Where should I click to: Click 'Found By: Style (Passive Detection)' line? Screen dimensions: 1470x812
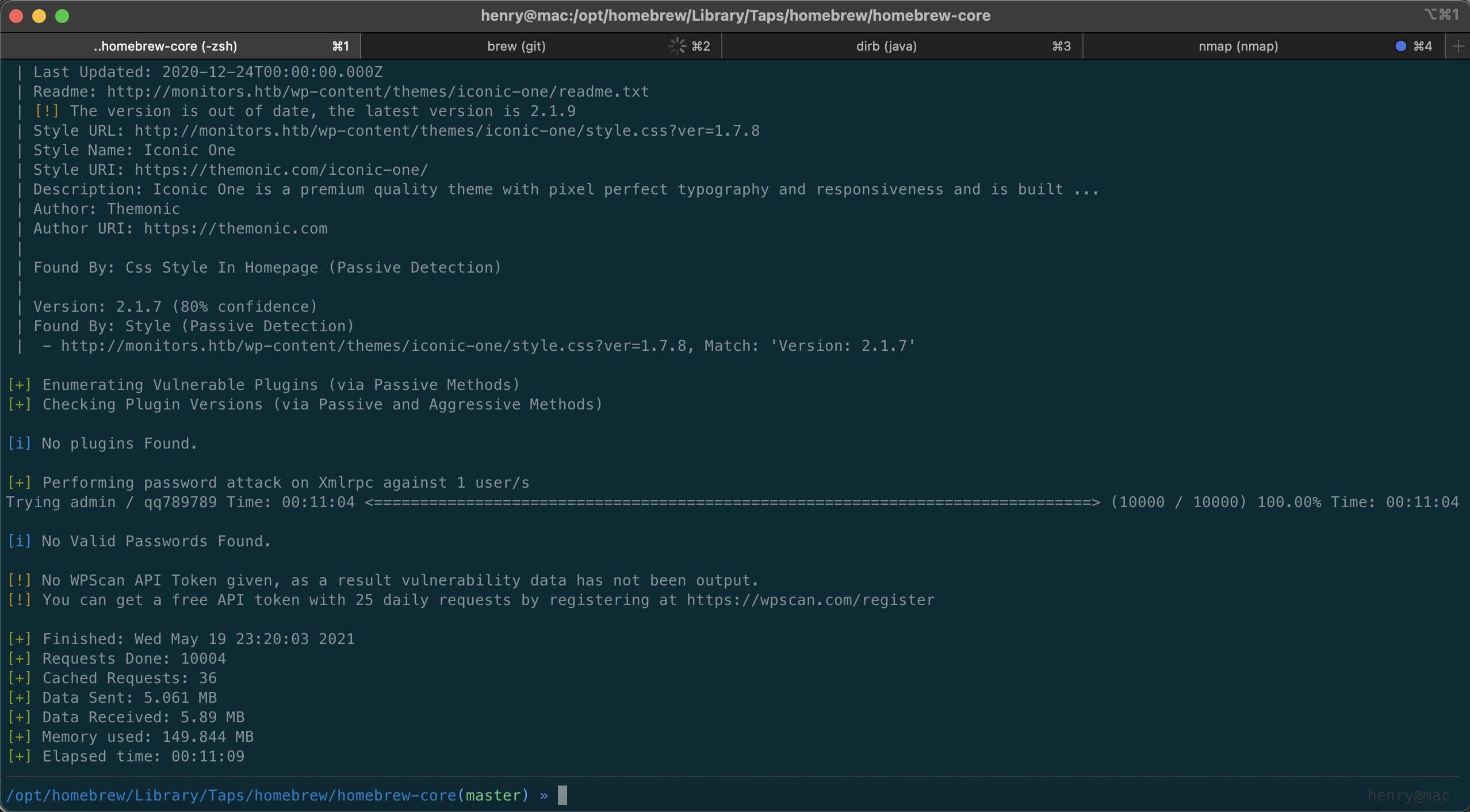[x=194, y=326]
